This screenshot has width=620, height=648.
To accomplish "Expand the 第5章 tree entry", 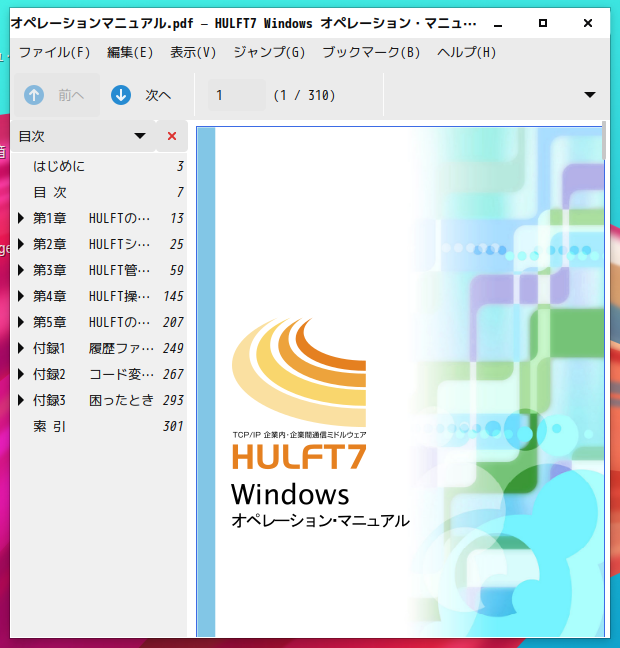I will point(20,322).
